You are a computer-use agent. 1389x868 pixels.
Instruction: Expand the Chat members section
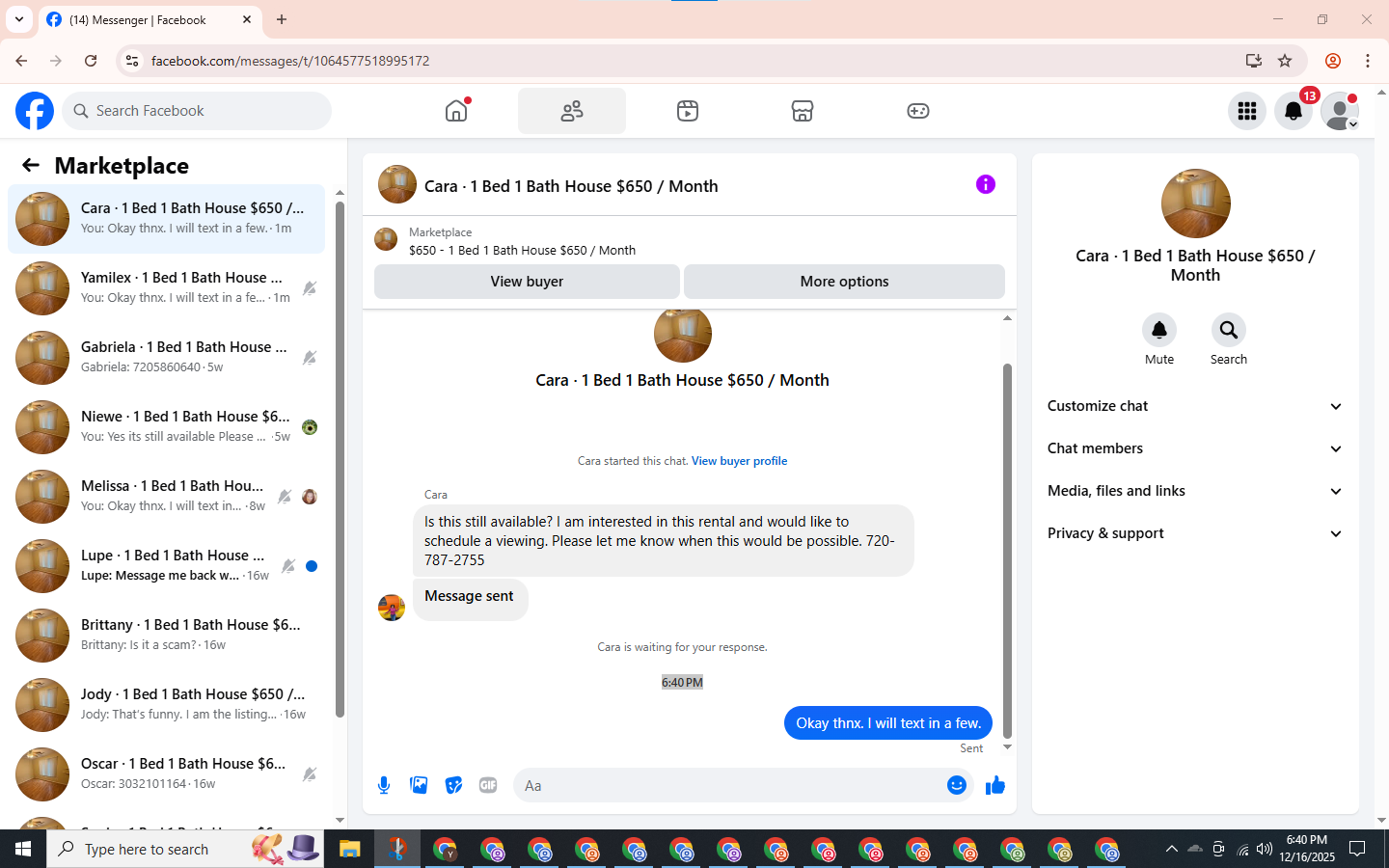tap(1195, 448)
